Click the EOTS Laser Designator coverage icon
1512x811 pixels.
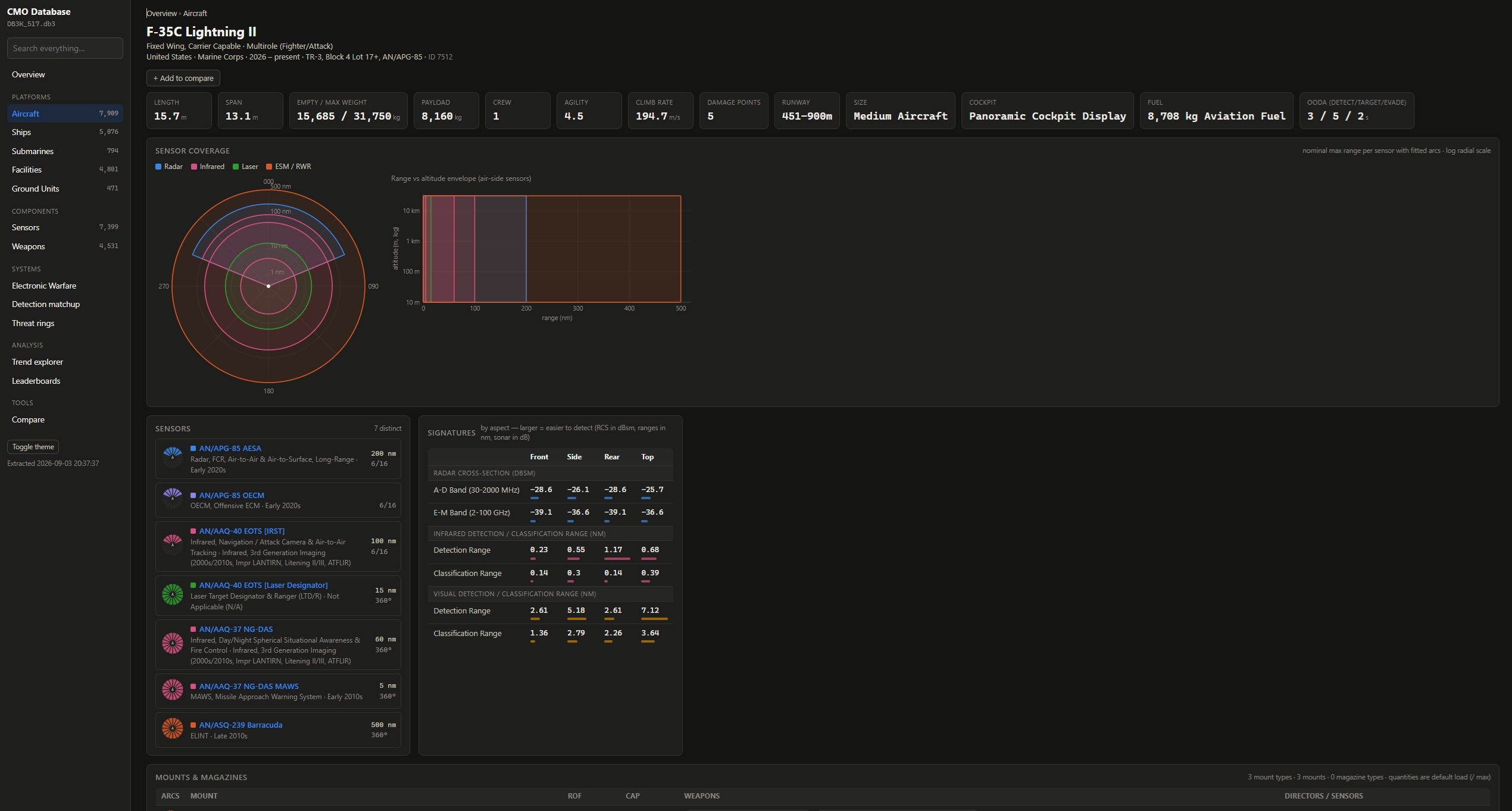click(173, 594)
